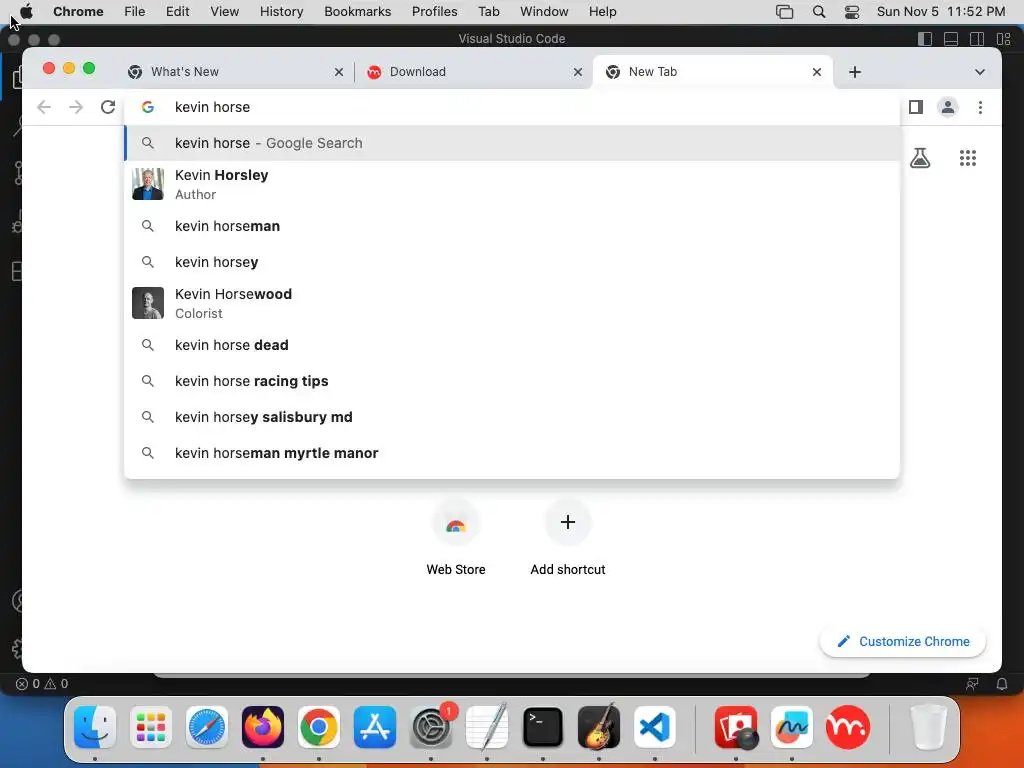Open a new tab with plus button
The height and width of the screenshot is (768, 1024).
click(x=855, y=72)
